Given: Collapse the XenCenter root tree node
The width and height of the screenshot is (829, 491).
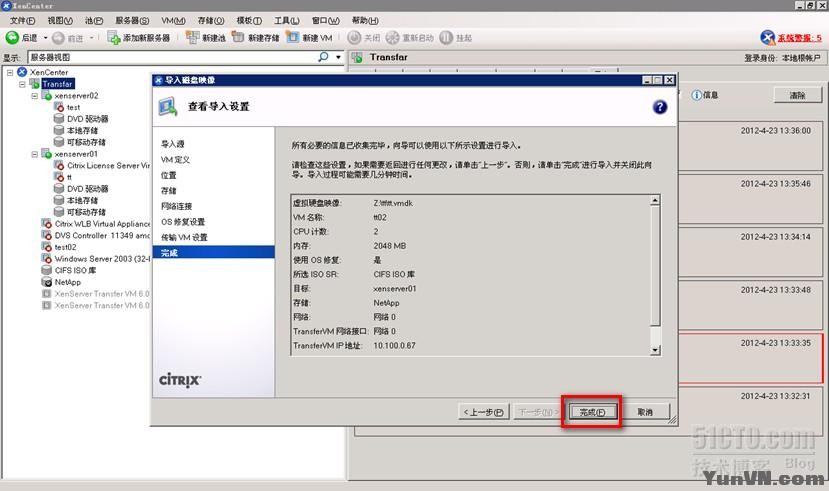Looking at the screenshot, I should coord(10,72).
